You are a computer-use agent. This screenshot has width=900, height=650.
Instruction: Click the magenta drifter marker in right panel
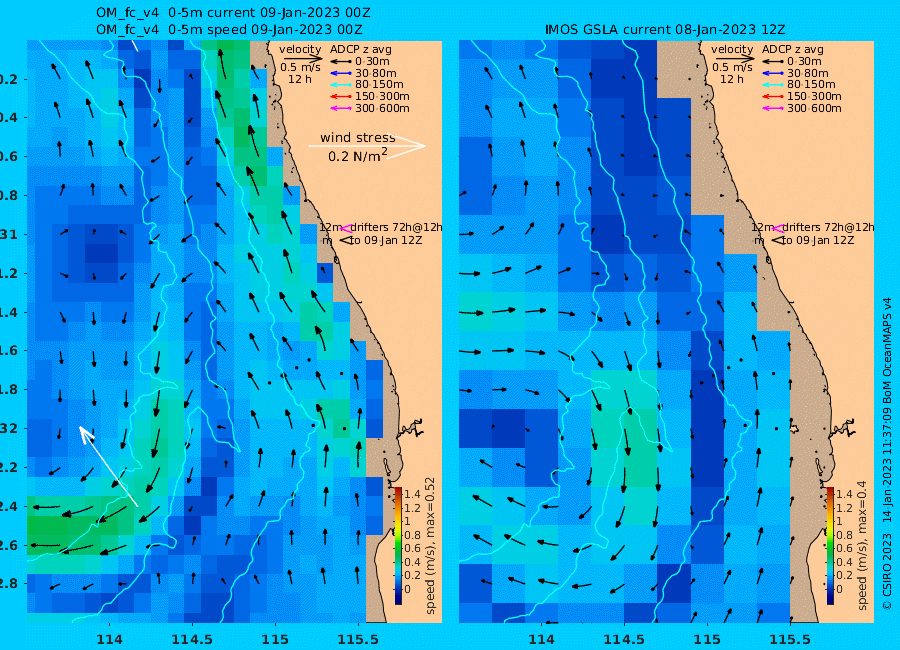tap(778, 228)
